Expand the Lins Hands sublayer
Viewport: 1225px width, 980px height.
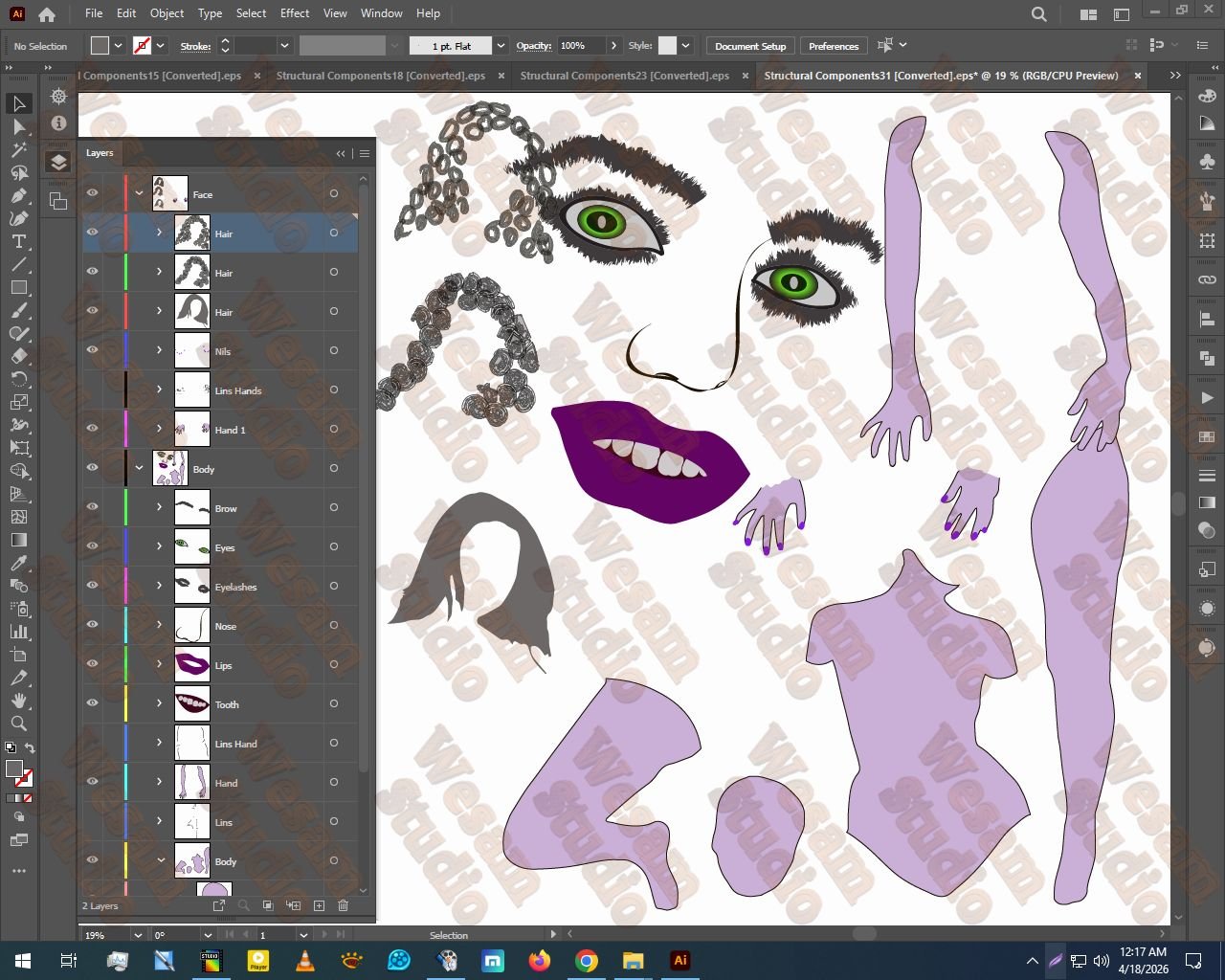[160, 390]
